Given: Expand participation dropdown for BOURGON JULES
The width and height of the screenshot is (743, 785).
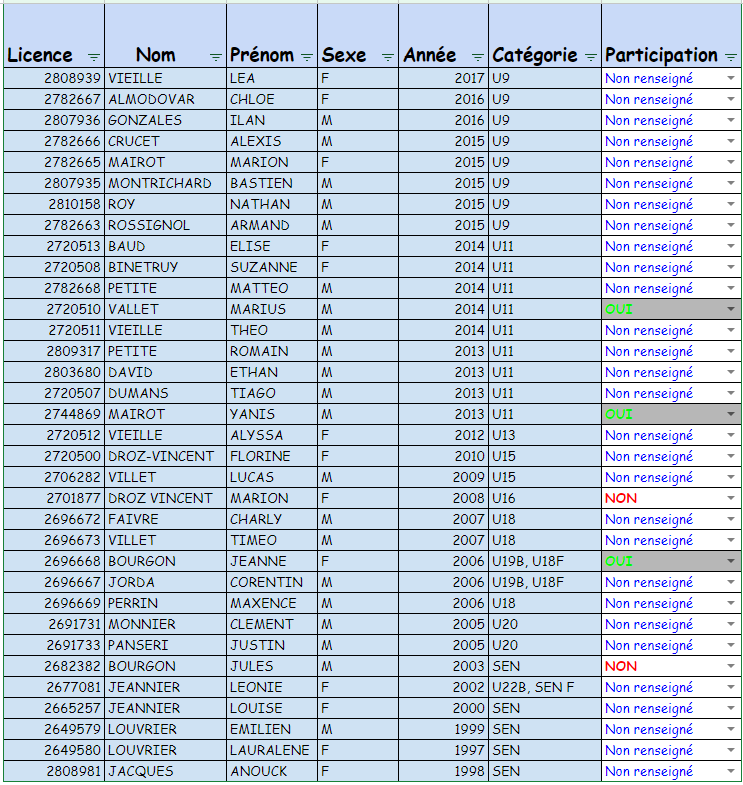Looking at the screenshot, I should coord(731,666).
